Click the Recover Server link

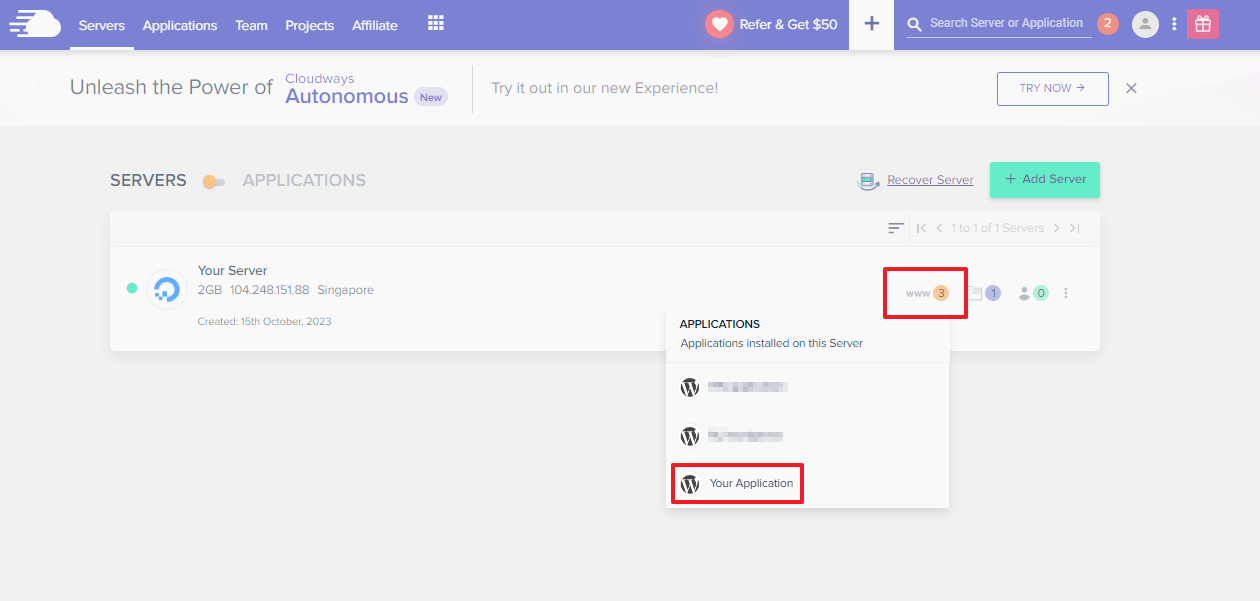tap(930, 180)
